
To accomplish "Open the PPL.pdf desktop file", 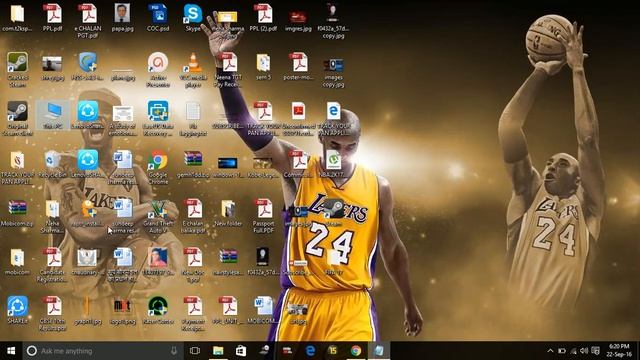I will pyautogui.click(x=53, y=18).
